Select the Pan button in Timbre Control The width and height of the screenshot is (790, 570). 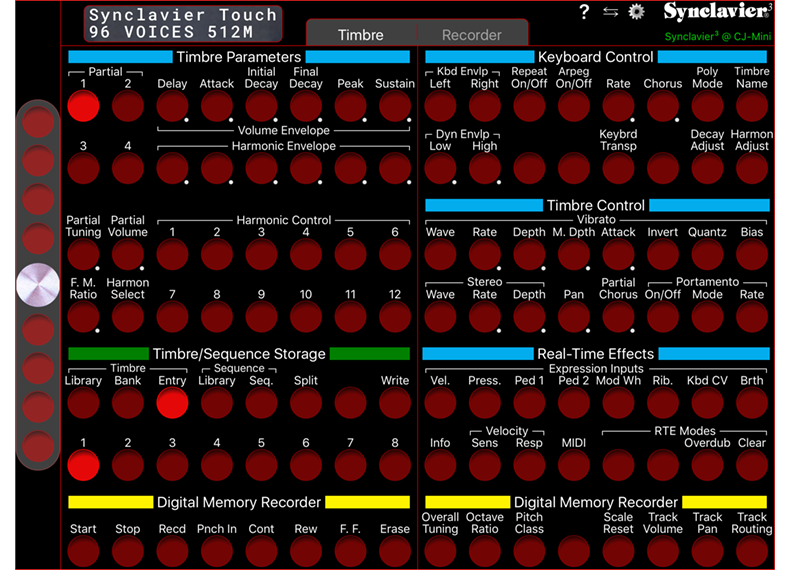point(573,317)
